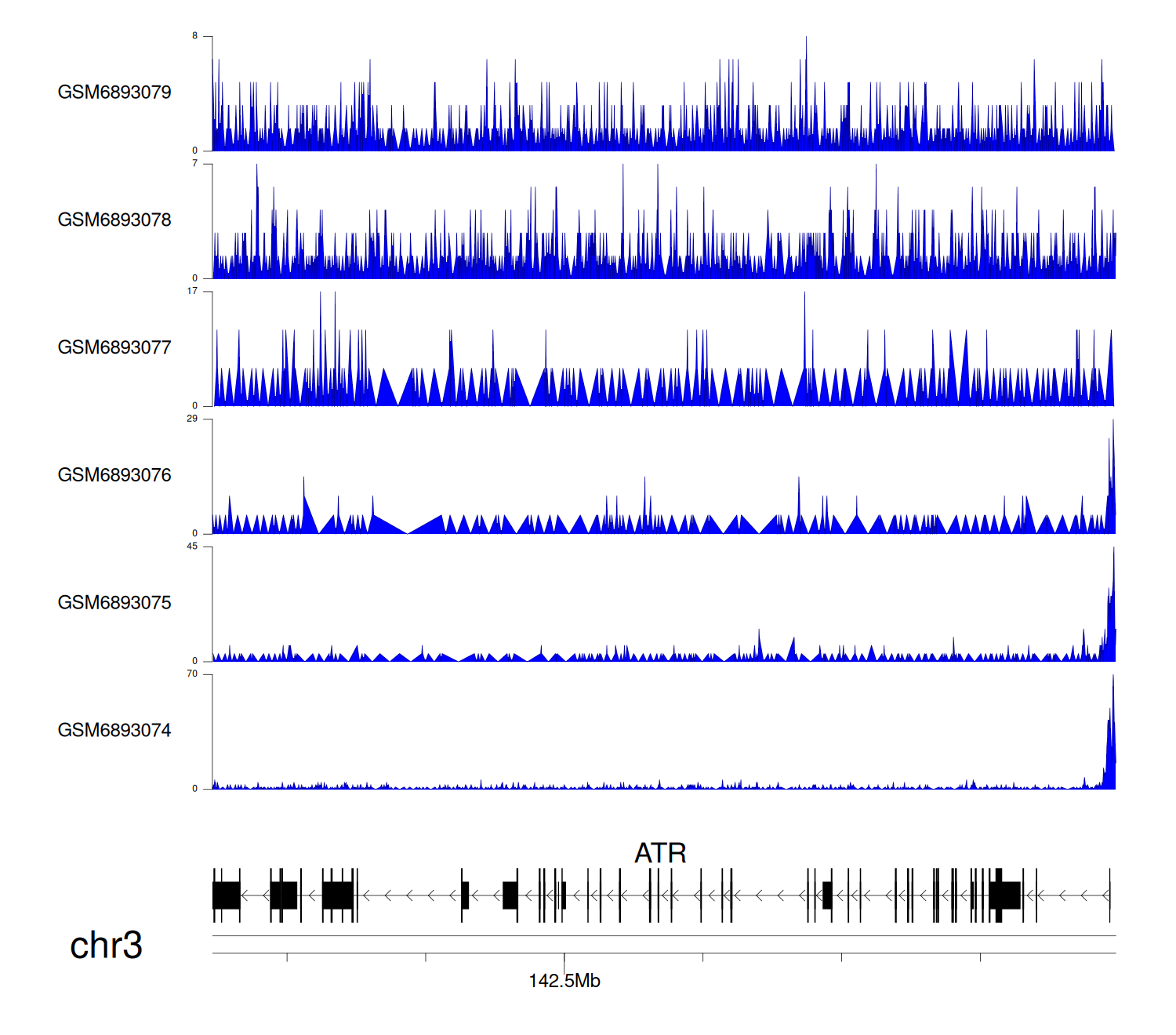The image size is (1176, 1035).
Task: Select the GSM6893074 track label
Action: click(x=114, y=731)
